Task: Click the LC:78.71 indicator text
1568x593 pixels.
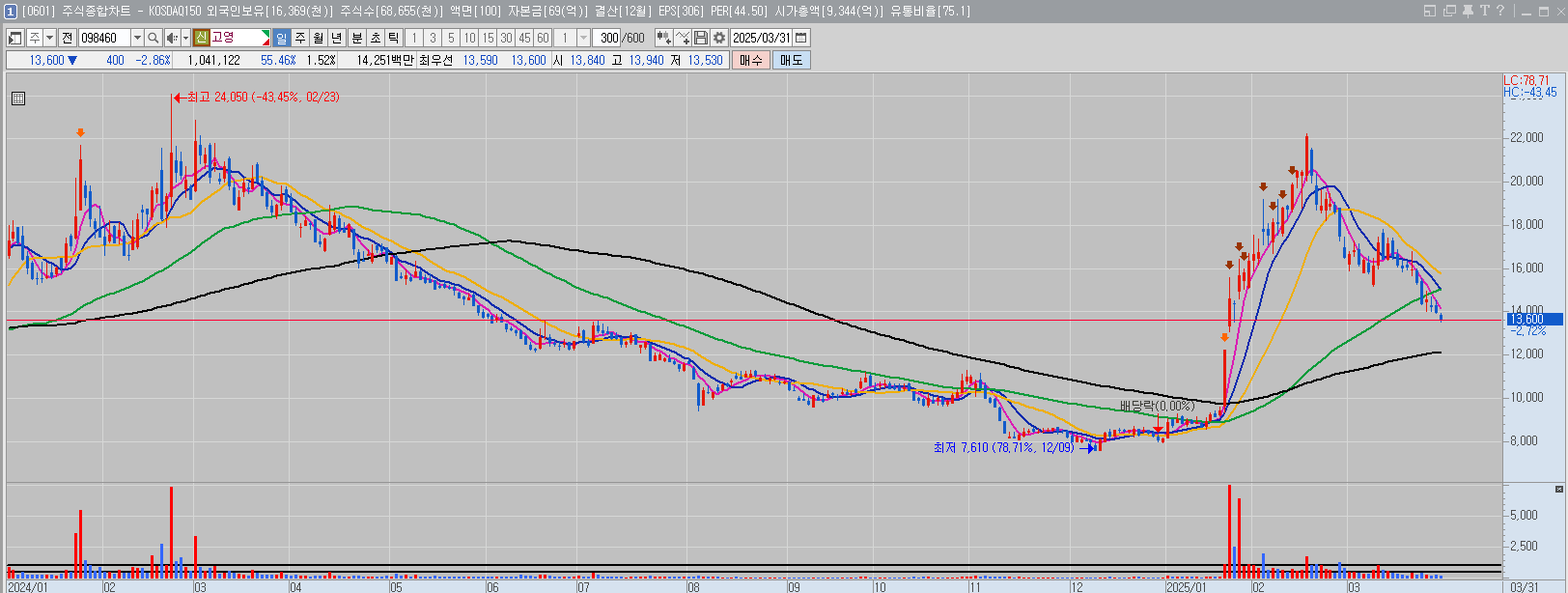Action: pos(1526,80)
